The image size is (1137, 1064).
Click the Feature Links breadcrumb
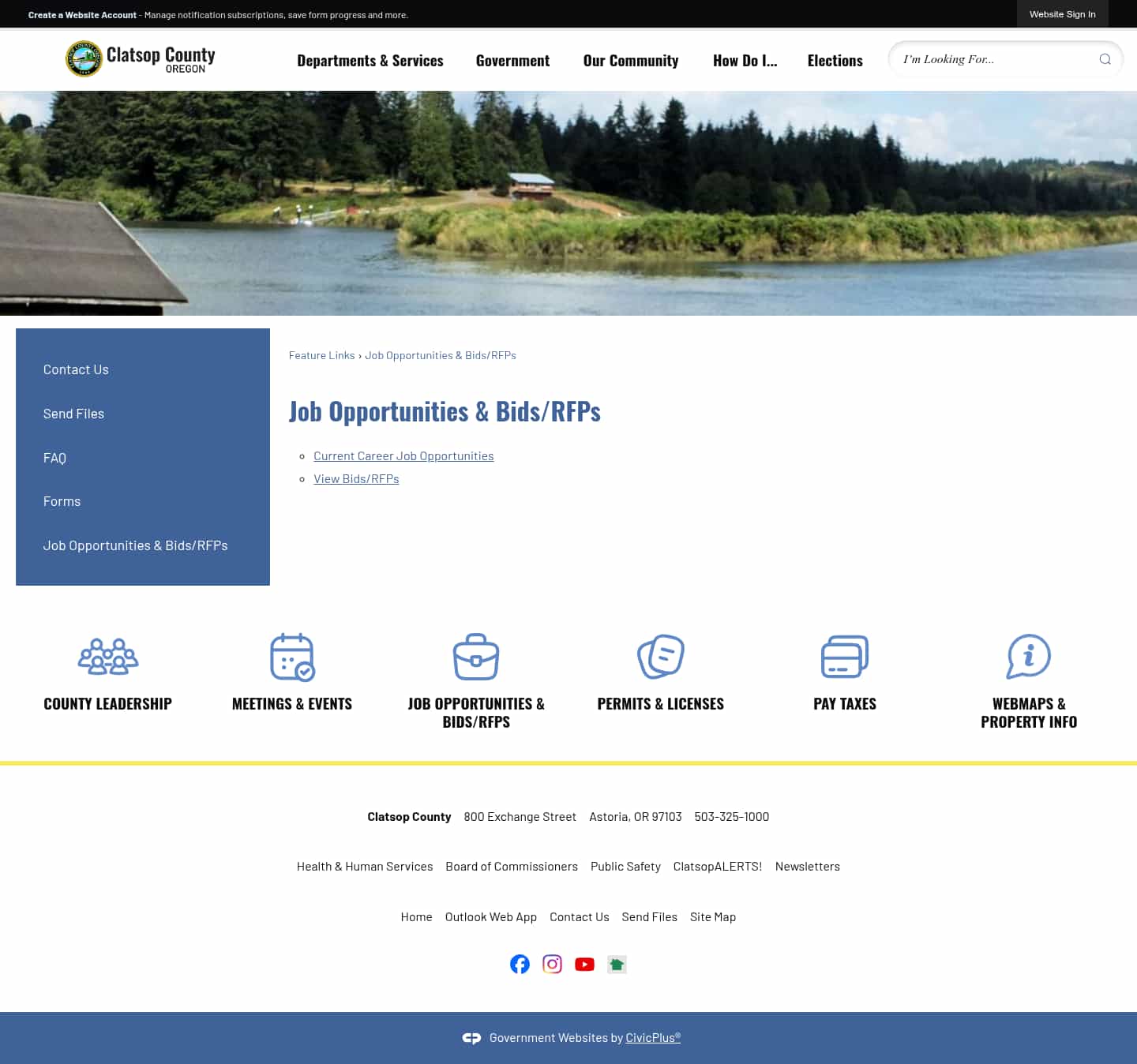pyautogui.click(x=321, y=355)
